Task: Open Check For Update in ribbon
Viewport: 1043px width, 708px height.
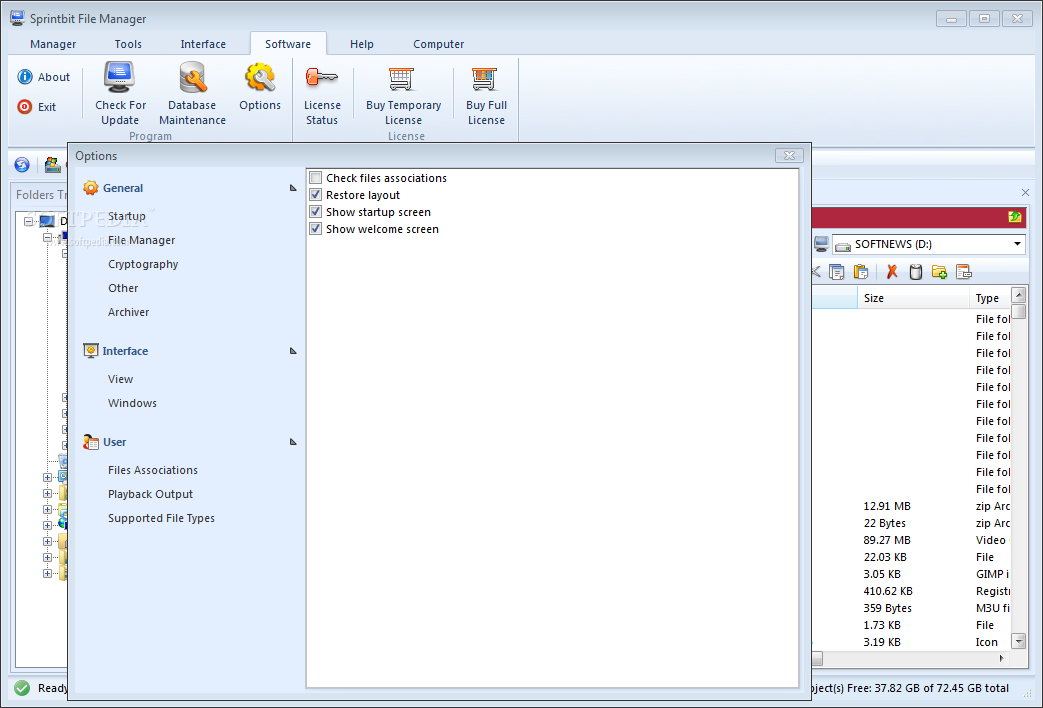Action: (x=120, y=93)
